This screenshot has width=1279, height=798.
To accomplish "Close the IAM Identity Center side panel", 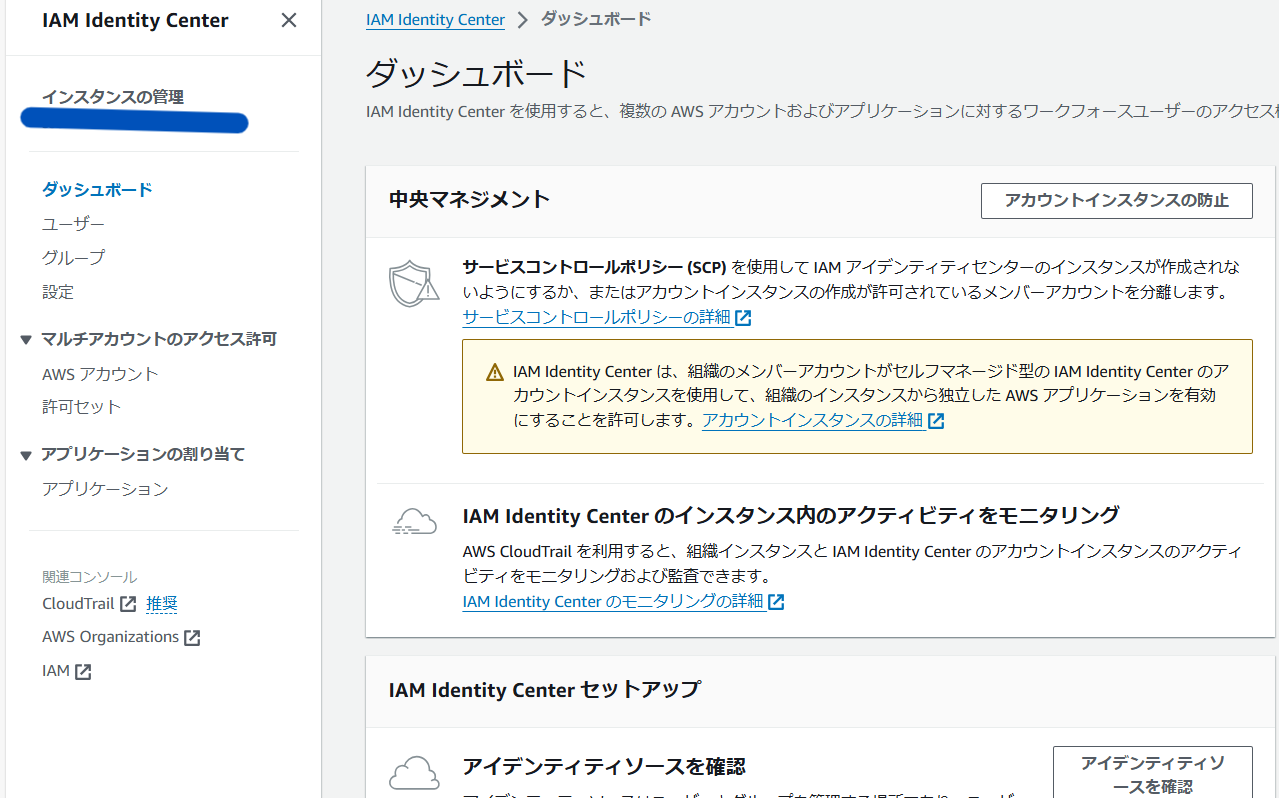I will 289,20.
